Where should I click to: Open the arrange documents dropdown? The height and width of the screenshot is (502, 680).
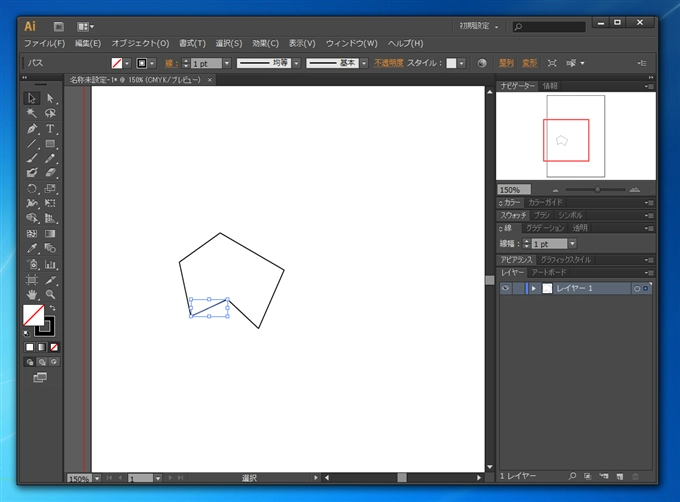(85, 26)
